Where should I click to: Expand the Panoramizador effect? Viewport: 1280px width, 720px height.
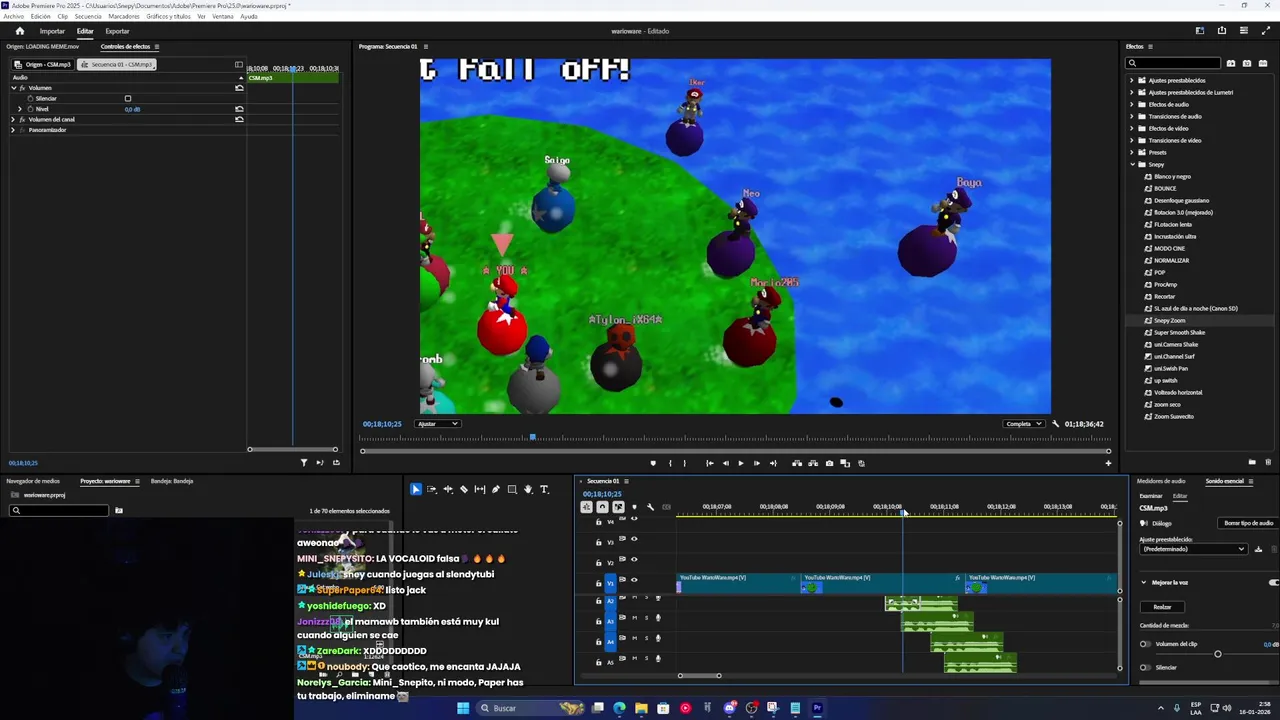click(x=13, y=130)
